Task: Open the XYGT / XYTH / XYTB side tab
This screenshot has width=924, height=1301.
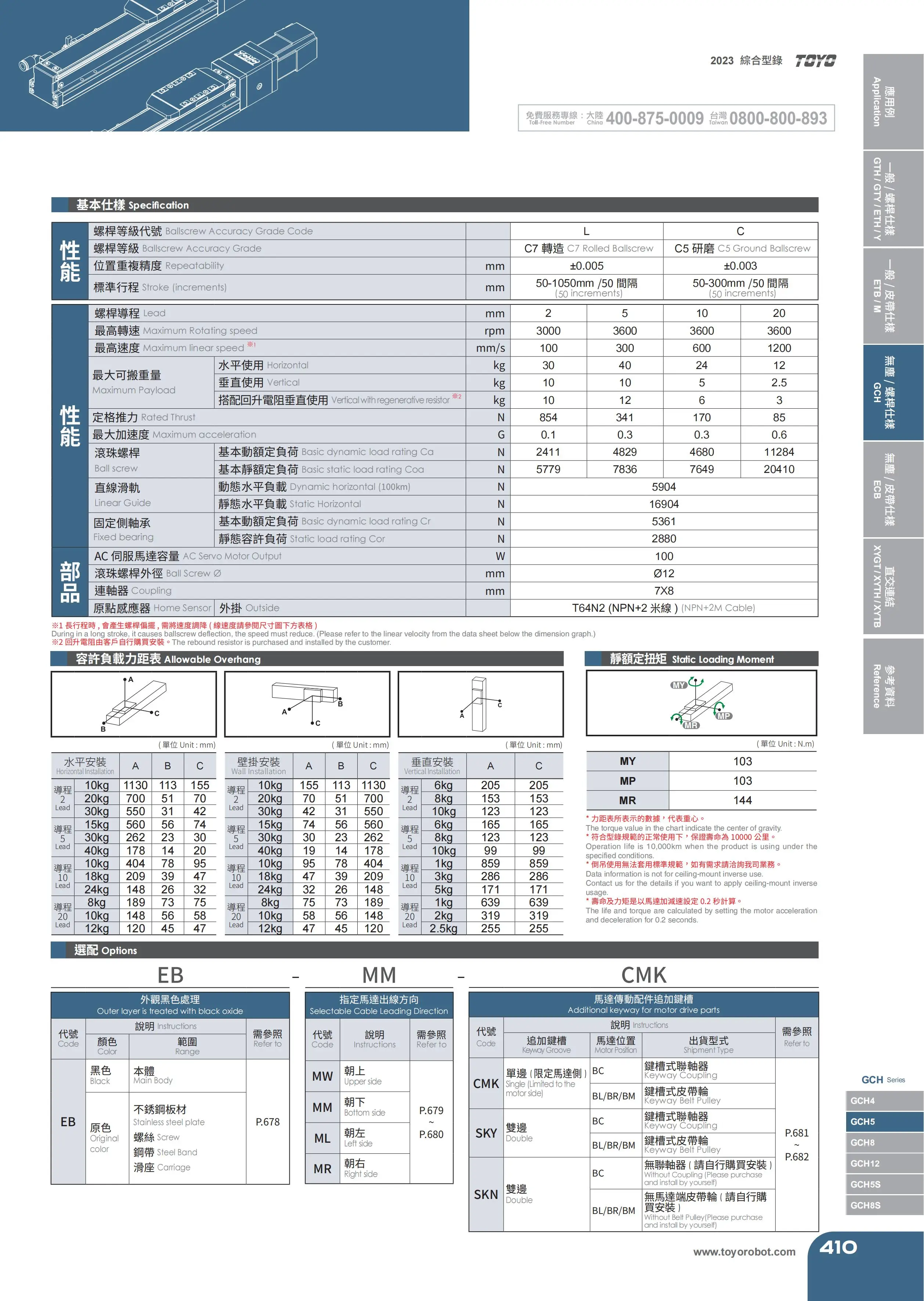Action: click(x=893, y=586)
